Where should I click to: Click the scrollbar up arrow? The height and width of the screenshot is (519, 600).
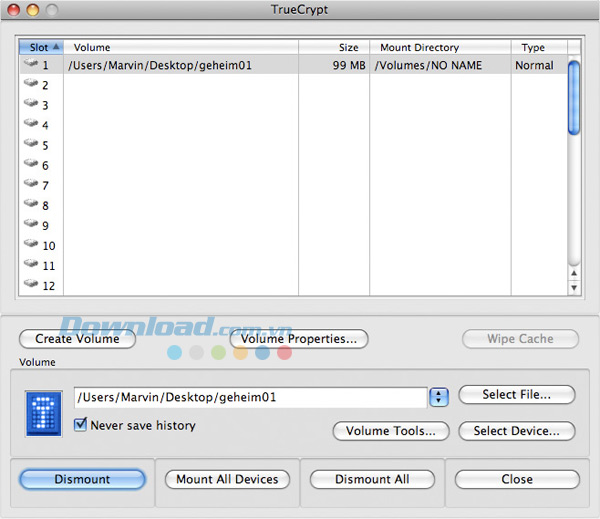574,273
